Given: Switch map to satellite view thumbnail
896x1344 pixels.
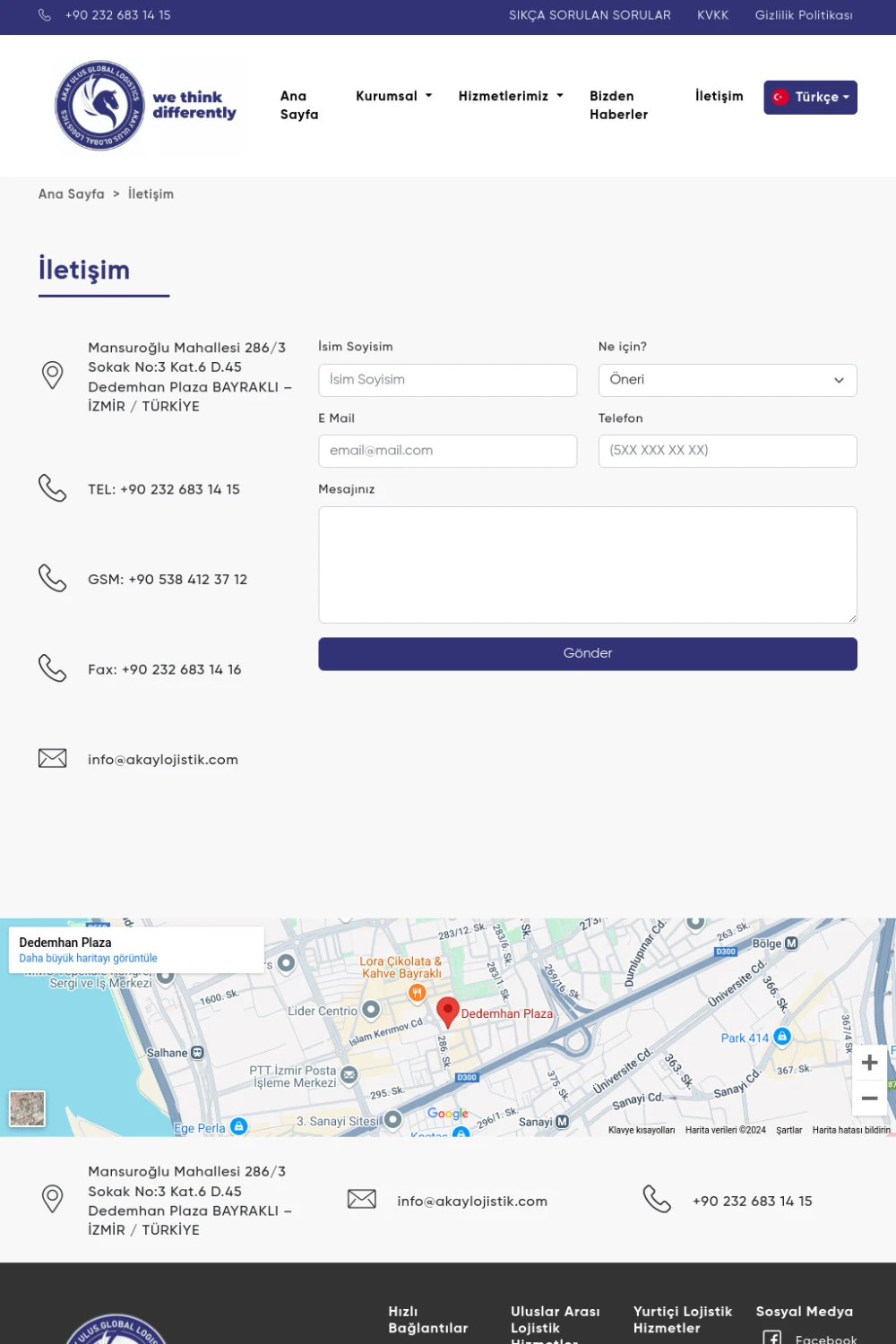Looking at the screenshot, I should coord(27,1108).
